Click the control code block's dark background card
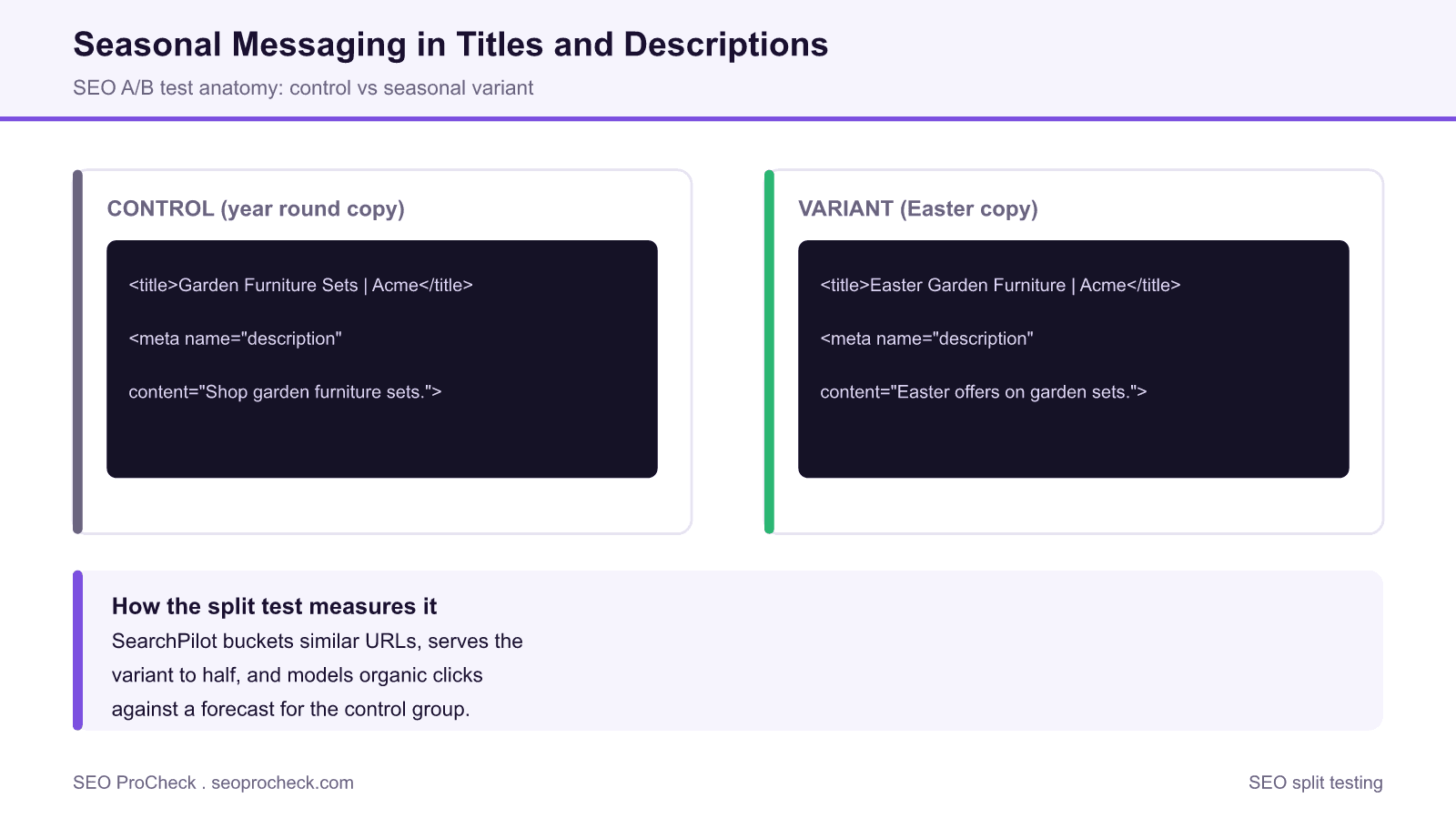This screenshot has height=819, width=1456. [x=382, y=359]
